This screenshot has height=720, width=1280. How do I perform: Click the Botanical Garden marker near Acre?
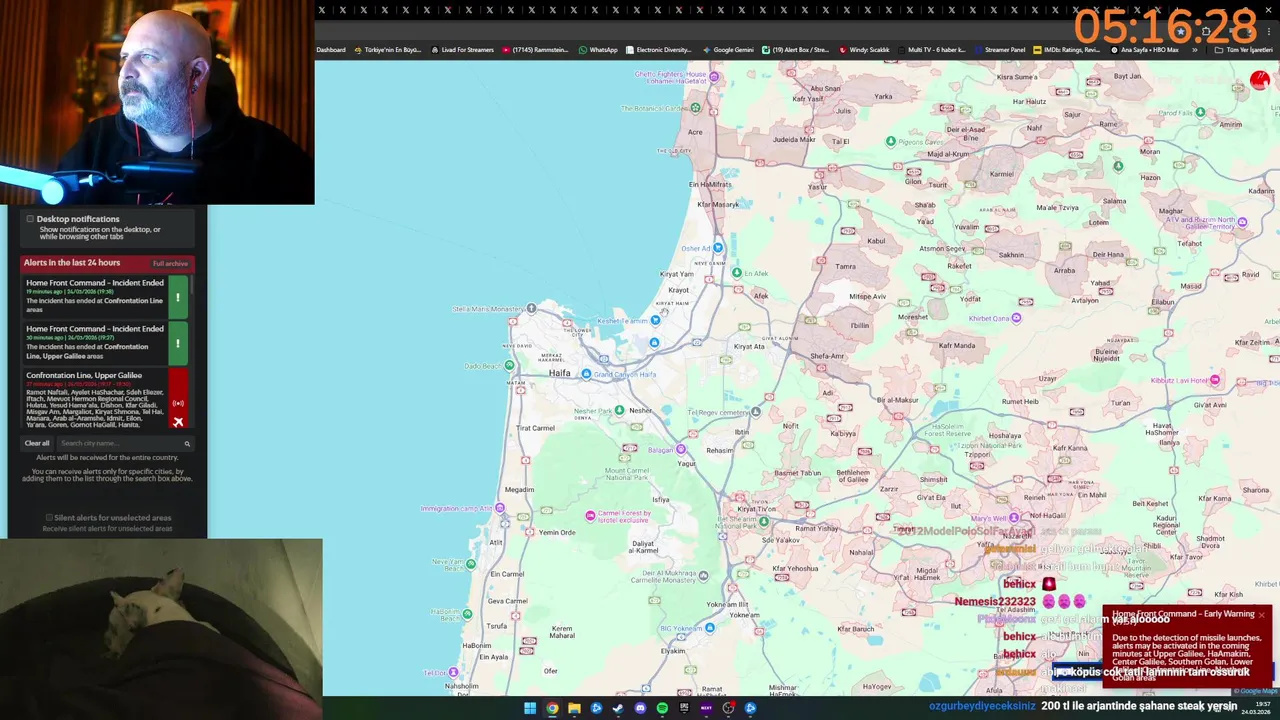tap(695, 107)
